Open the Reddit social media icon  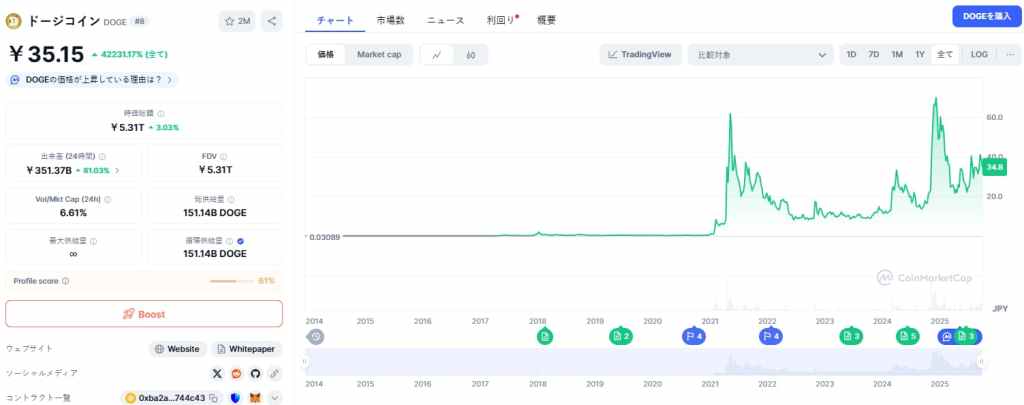[236, 374]
